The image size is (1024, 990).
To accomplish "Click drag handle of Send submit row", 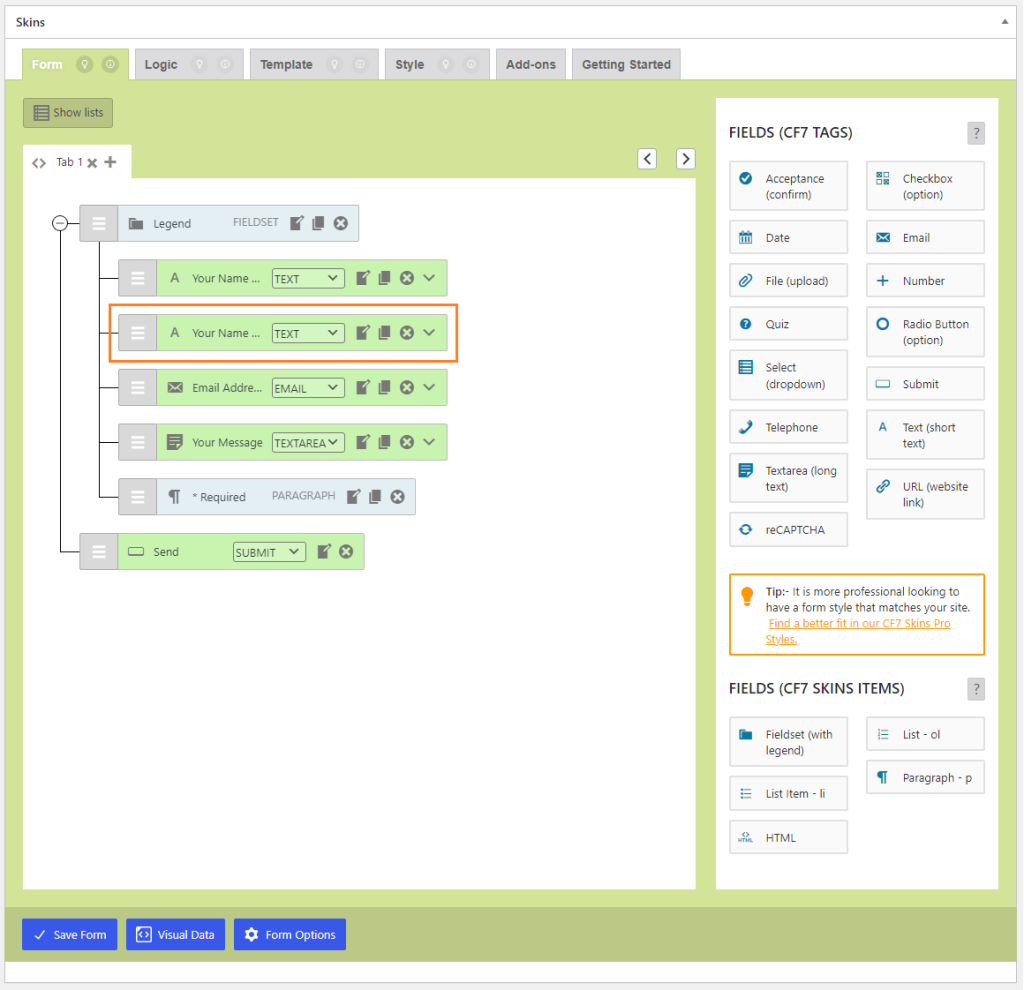I will tap(98, 551).
